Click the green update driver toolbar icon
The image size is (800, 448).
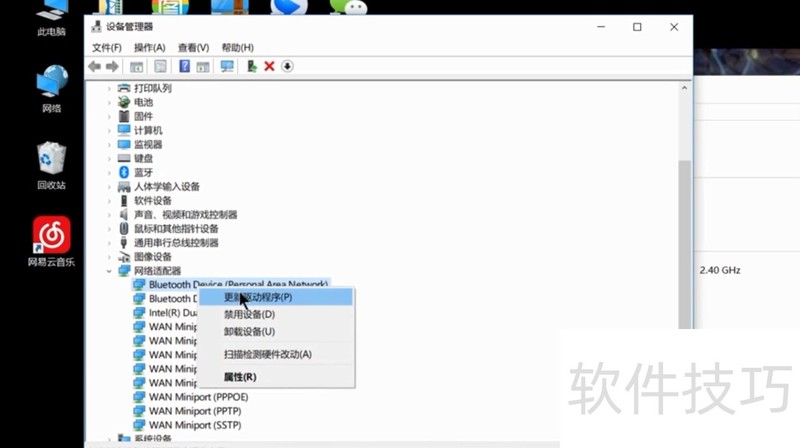pyautogui.click(x=252, y=66)
